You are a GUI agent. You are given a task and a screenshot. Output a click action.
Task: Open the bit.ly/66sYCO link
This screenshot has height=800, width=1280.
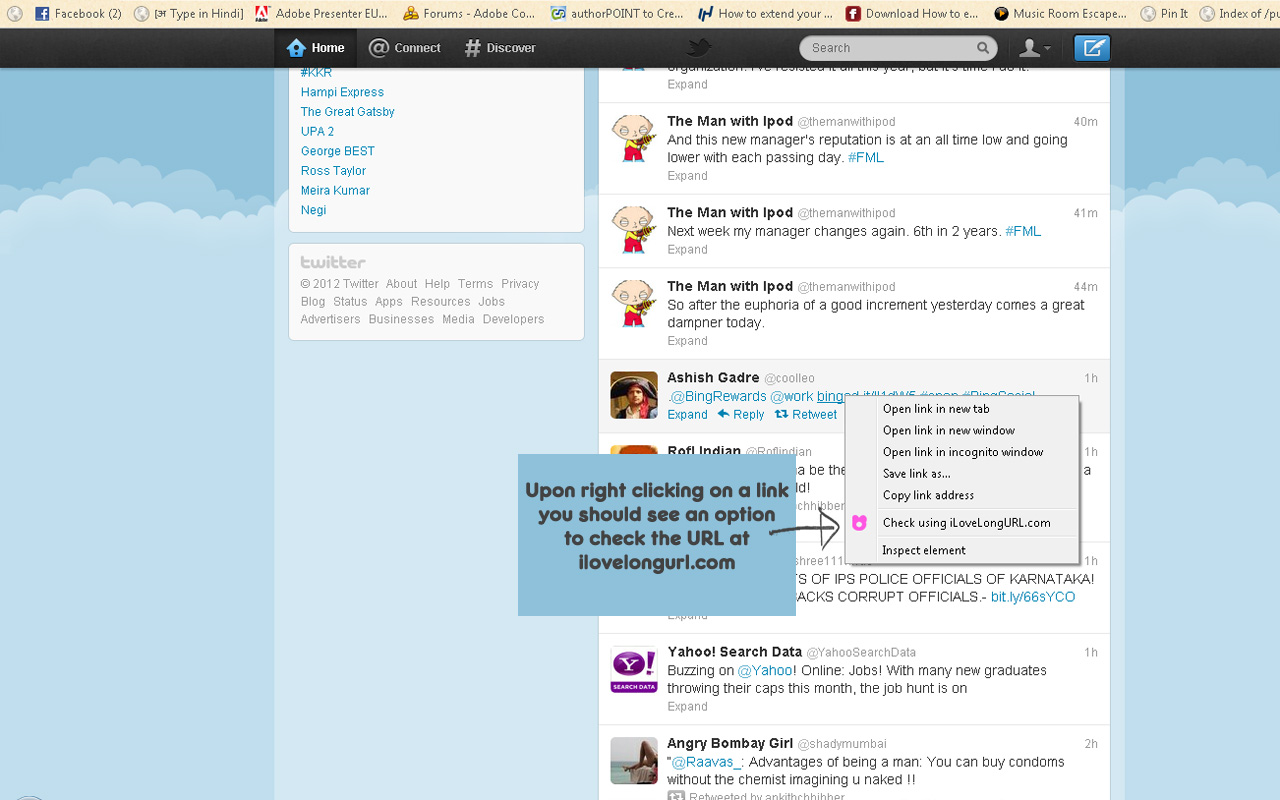[1033, 597]
